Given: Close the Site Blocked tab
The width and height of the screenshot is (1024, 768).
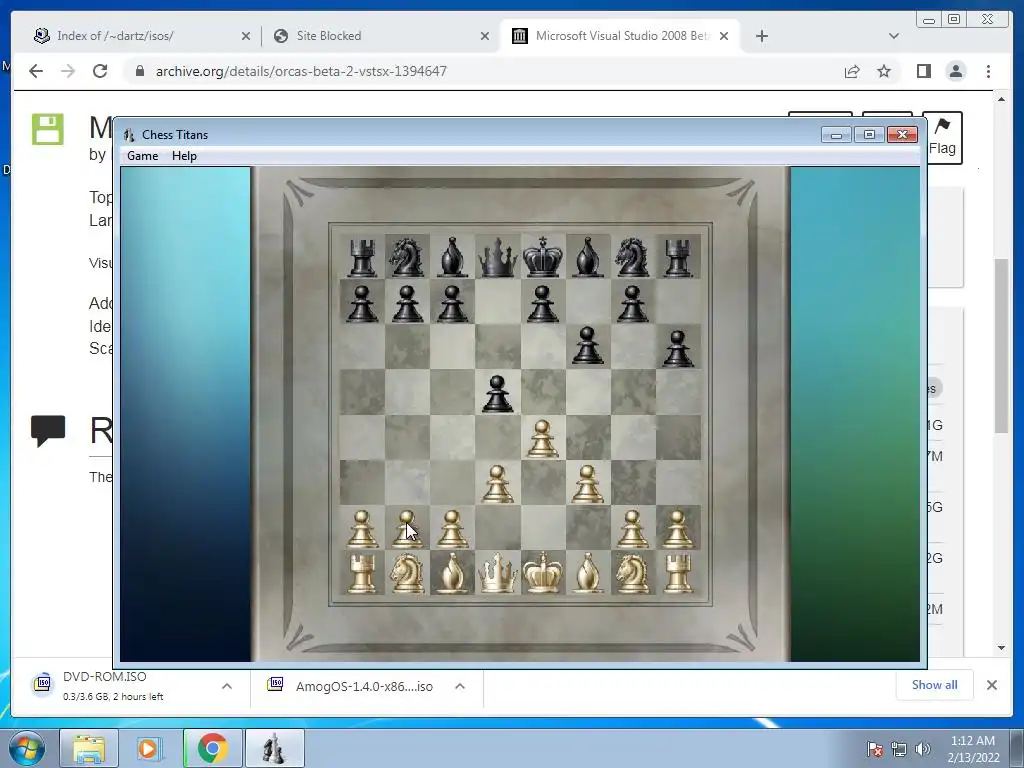Looking at the screenshot, I should [x=485, y=37].
